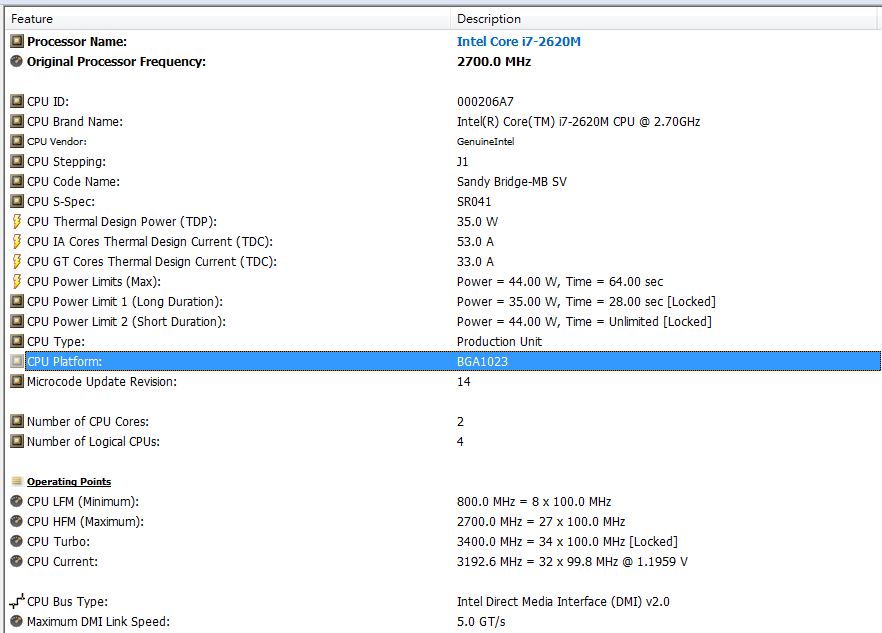
Task: Select the Sandy Bridge-MB SV code name value
Action: point(512,182)
